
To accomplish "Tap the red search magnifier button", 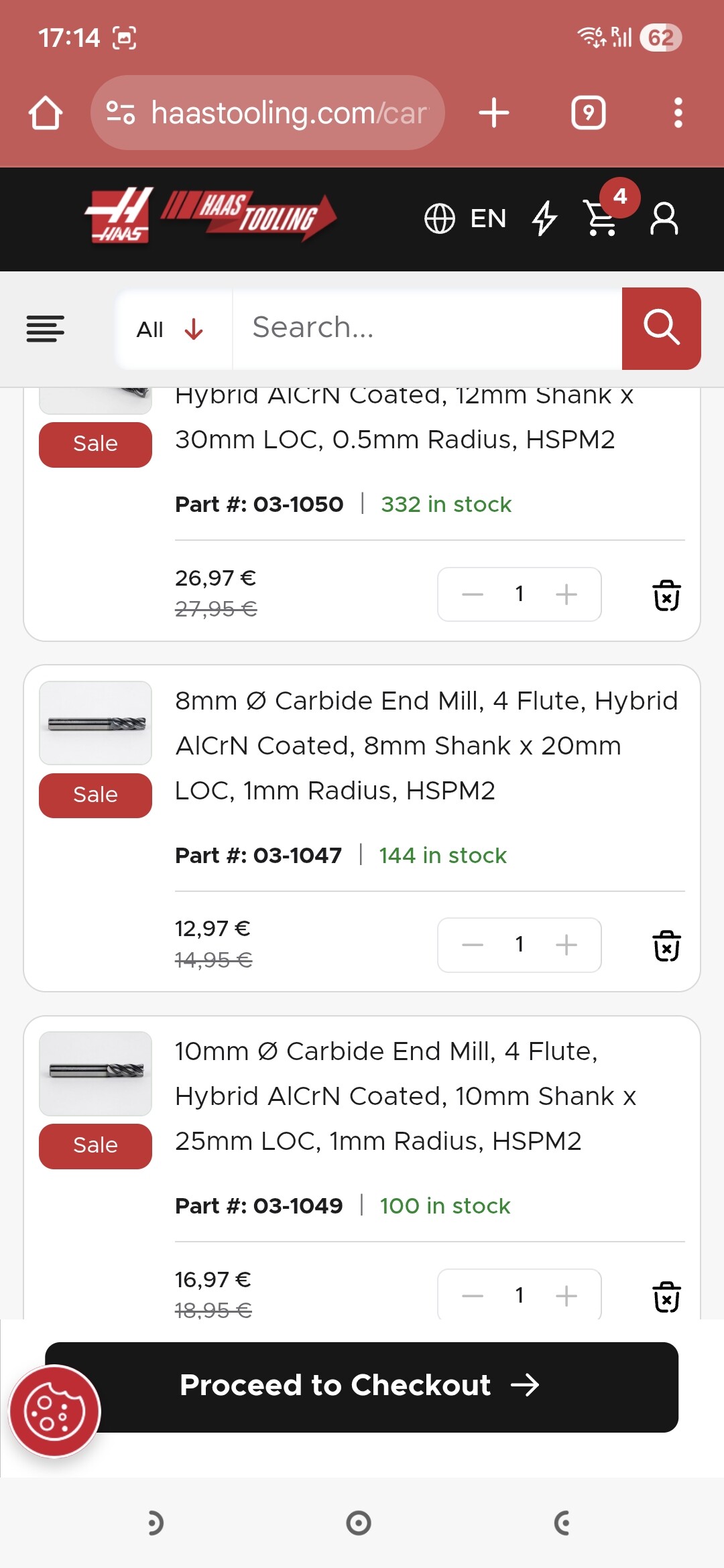I will click(x=661, y=328).
